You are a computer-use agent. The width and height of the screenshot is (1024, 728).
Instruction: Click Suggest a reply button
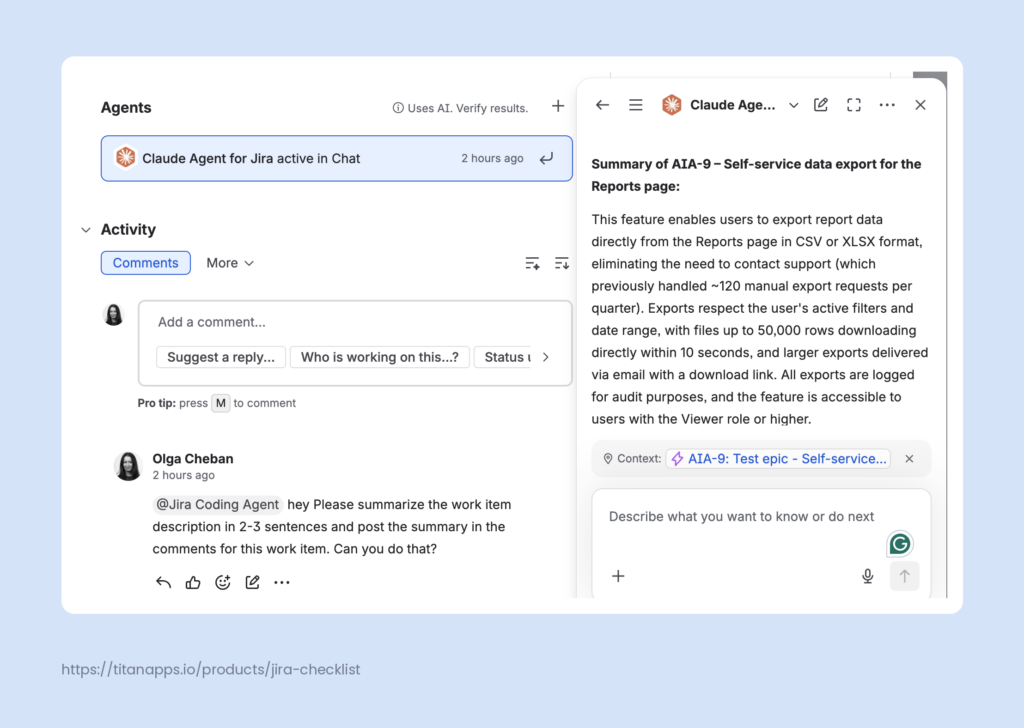point(221,357)
